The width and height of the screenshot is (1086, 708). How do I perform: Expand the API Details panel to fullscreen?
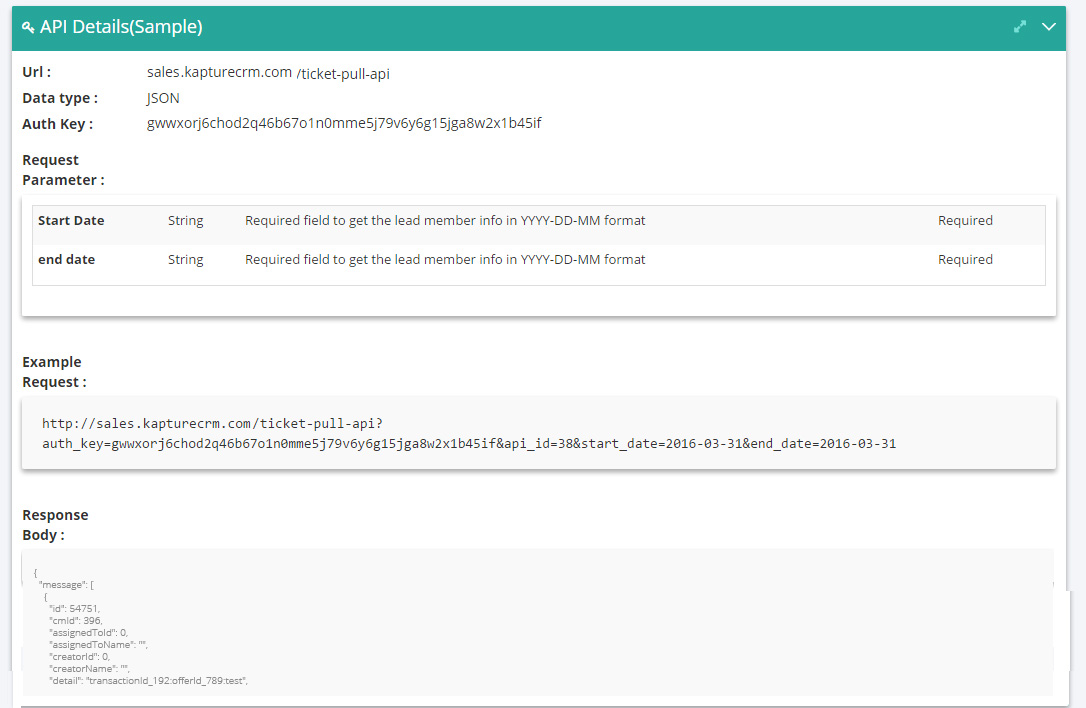1020,27
